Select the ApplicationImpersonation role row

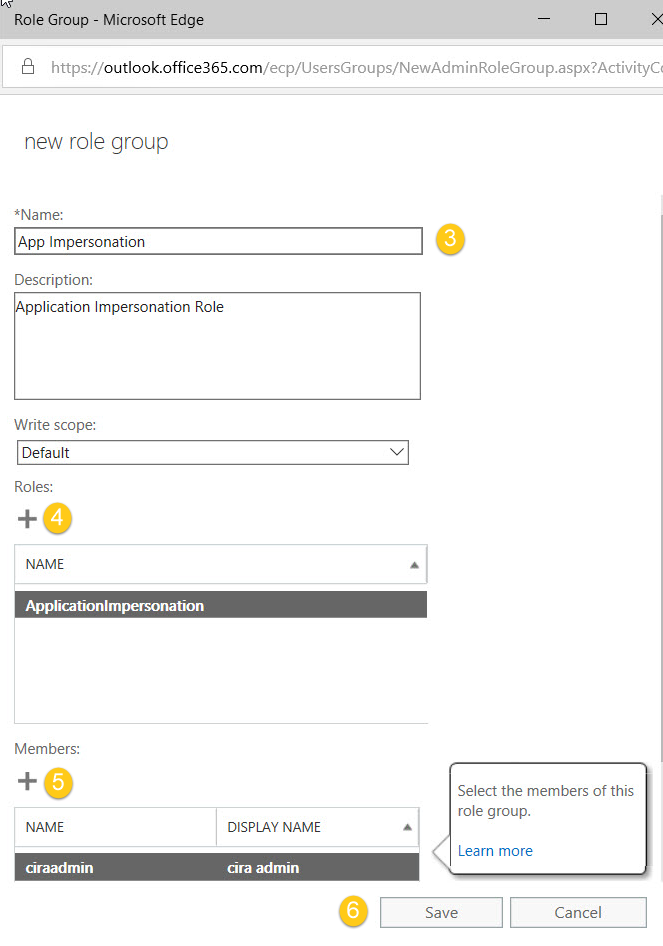click(220, 605)
